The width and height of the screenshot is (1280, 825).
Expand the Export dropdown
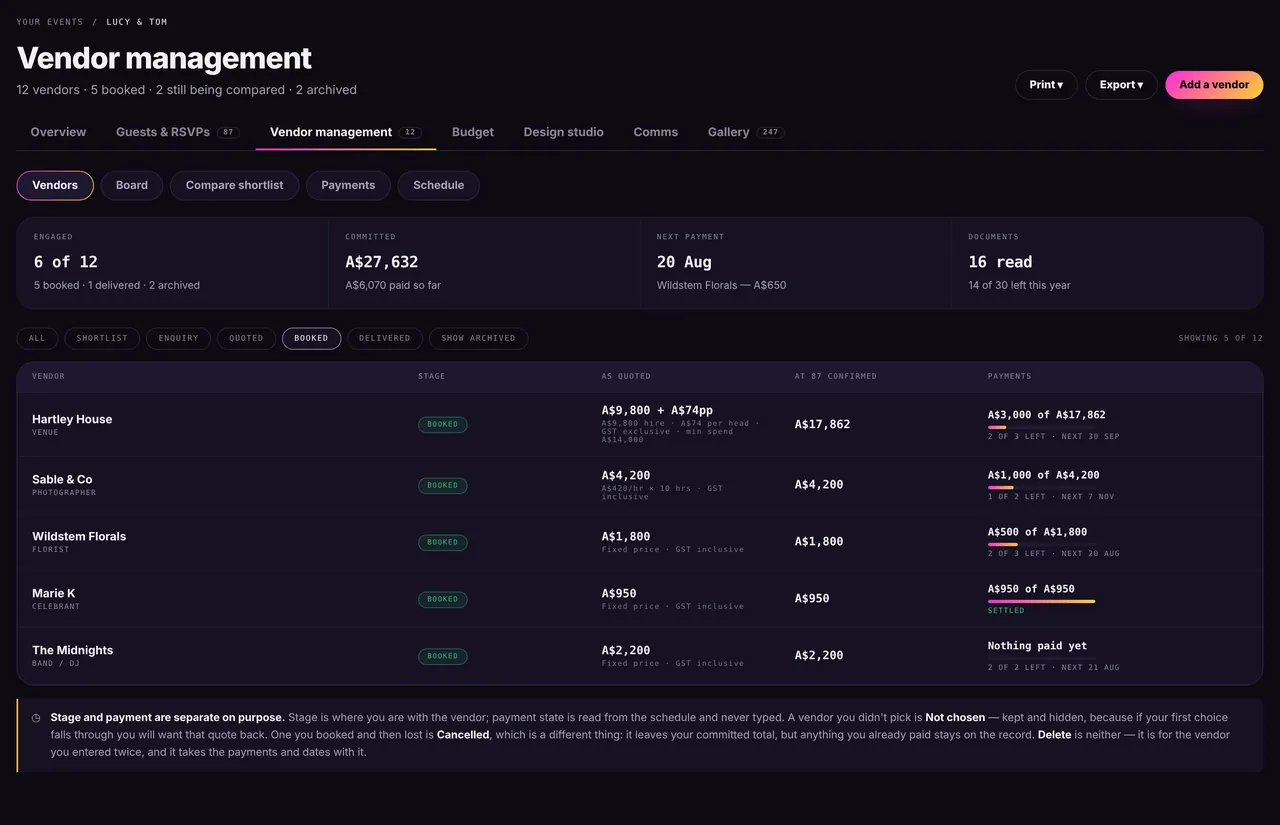coord(1121,85)
